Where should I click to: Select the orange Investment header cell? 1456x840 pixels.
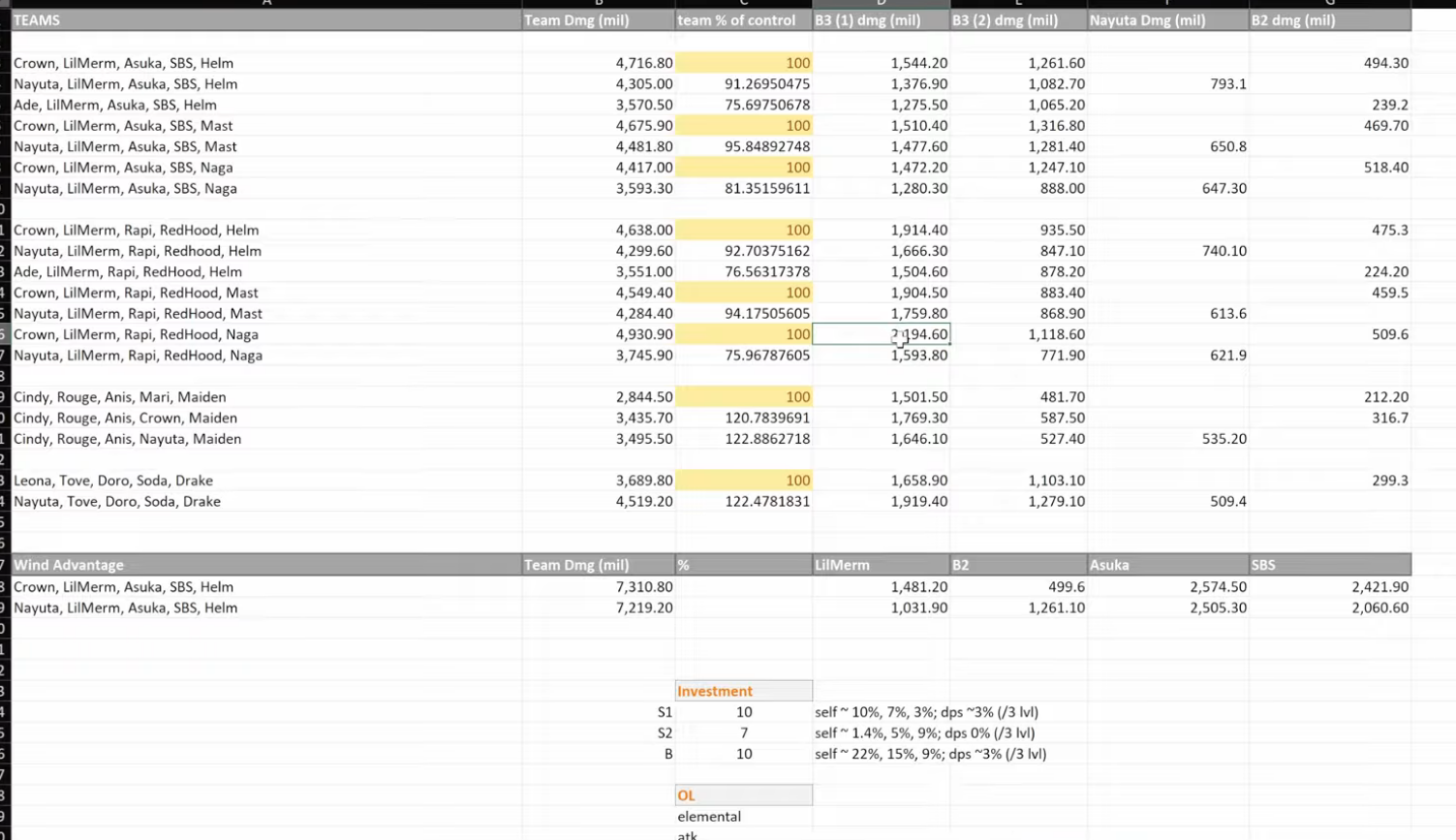[744, 691]
